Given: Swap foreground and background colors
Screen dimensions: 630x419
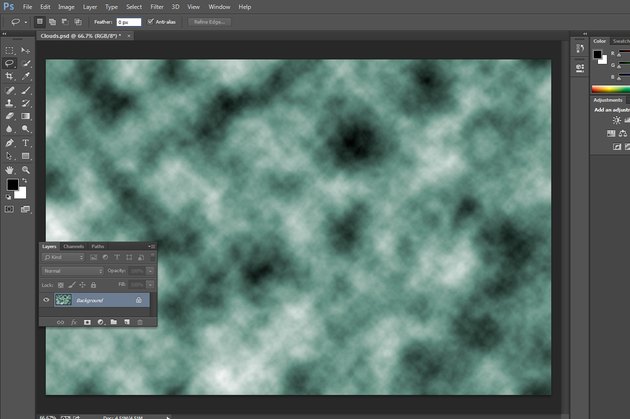Looking at the screenshot, I should (x=25, y=181).
